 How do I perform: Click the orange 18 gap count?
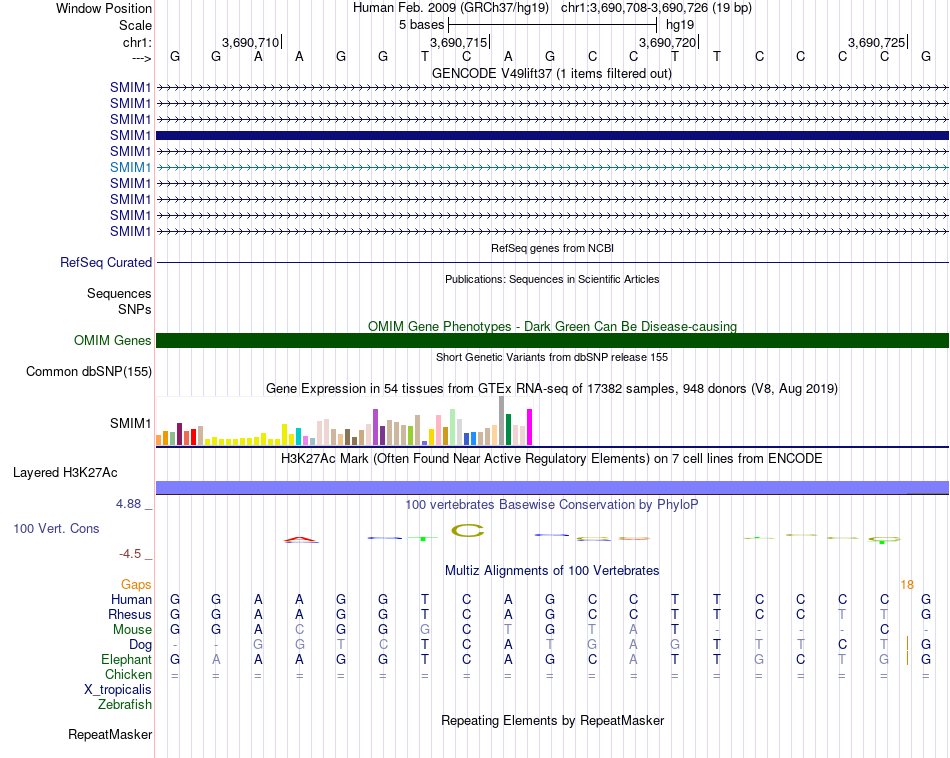coord(907,585)
